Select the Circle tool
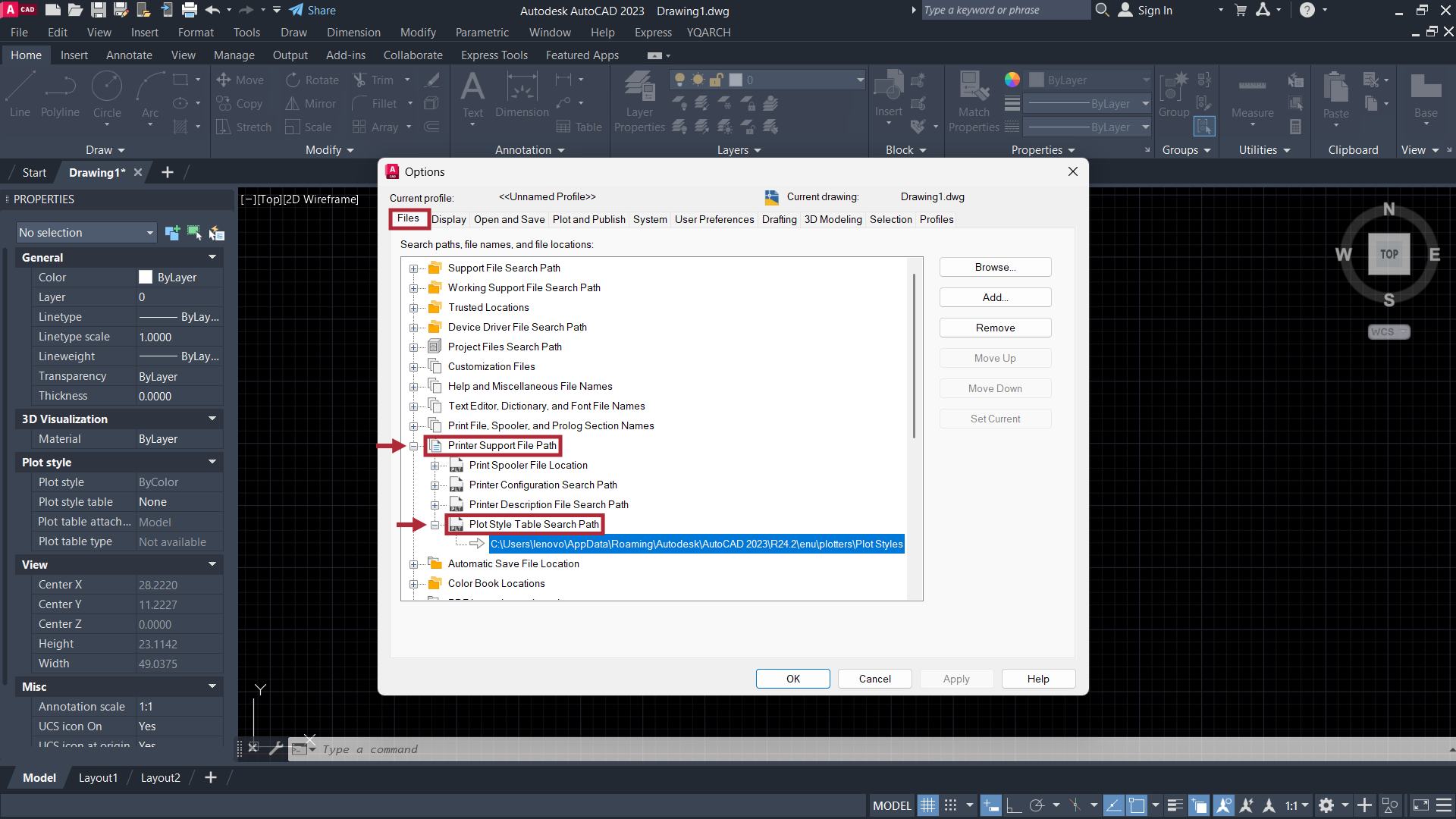 point(107,95)
